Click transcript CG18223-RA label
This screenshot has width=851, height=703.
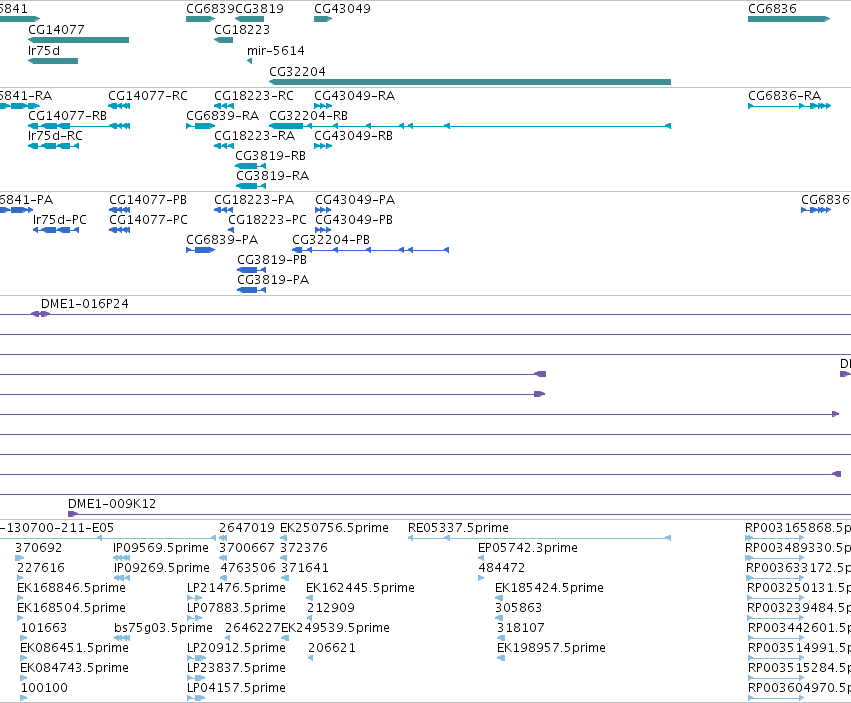pos(255,136)
